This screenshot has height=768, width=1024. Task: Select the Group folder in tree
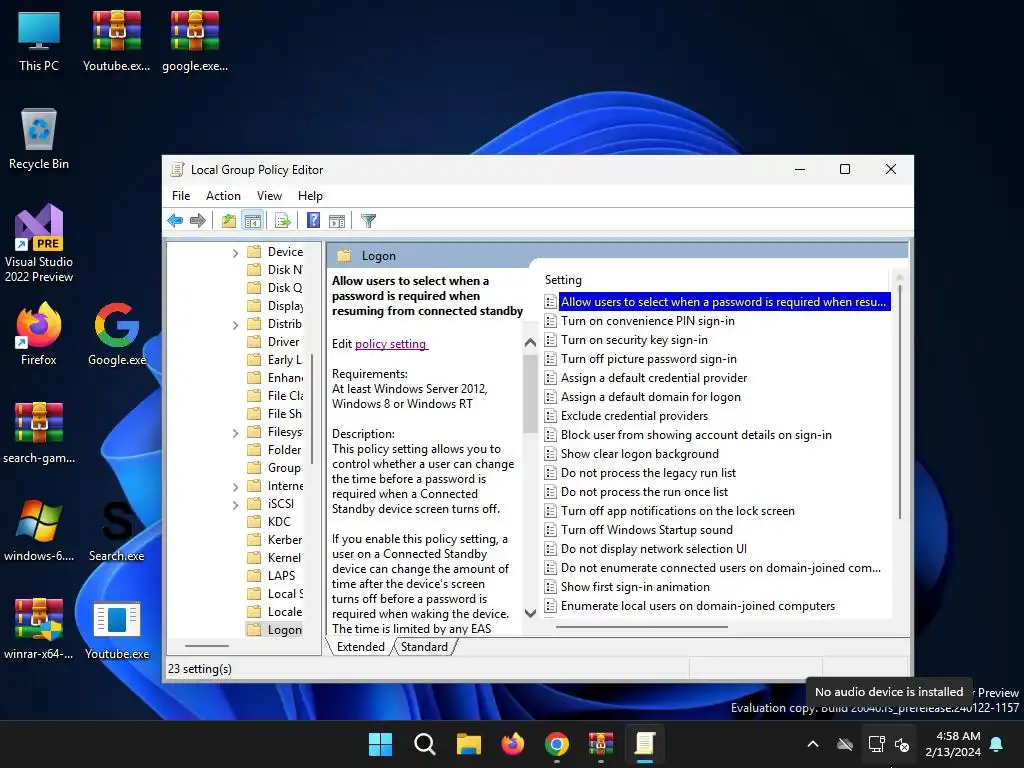coord(274,468)
